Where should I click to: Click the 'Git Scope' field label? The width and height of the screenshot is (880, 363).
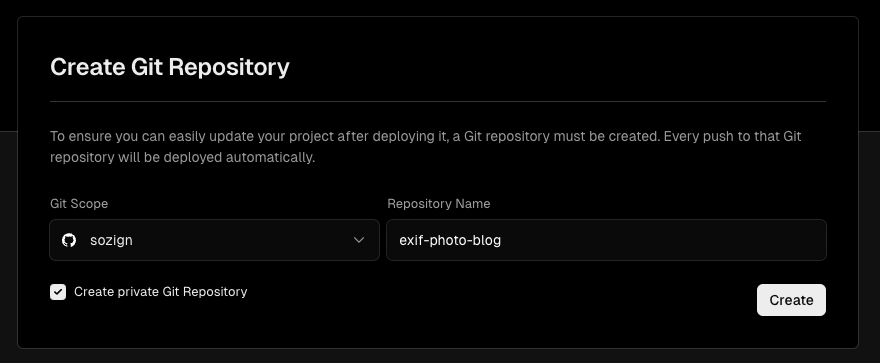[79, 204]
